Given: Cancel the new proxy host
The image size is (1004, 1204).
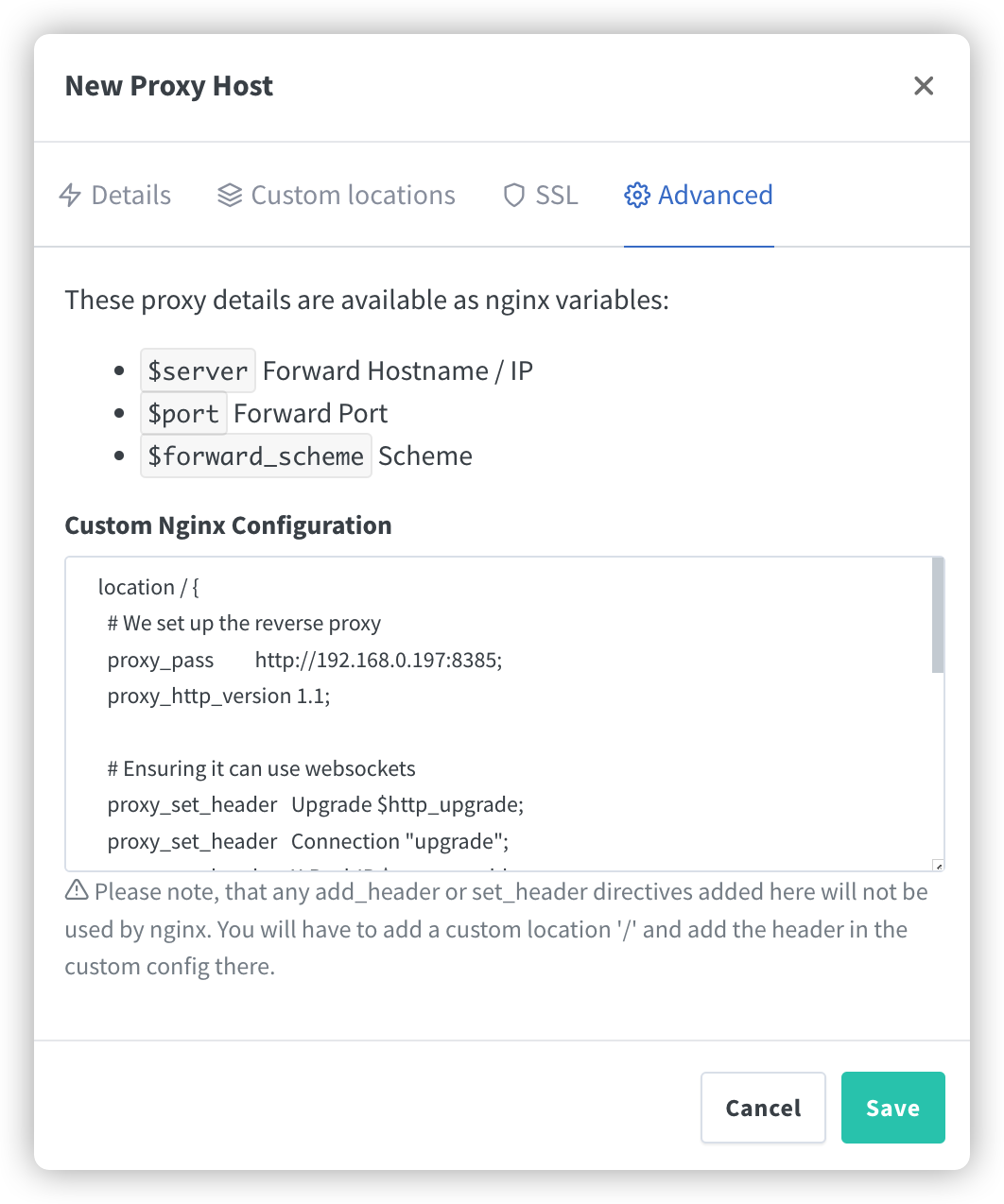Looking at the screenshot, I should [763, 1108].
